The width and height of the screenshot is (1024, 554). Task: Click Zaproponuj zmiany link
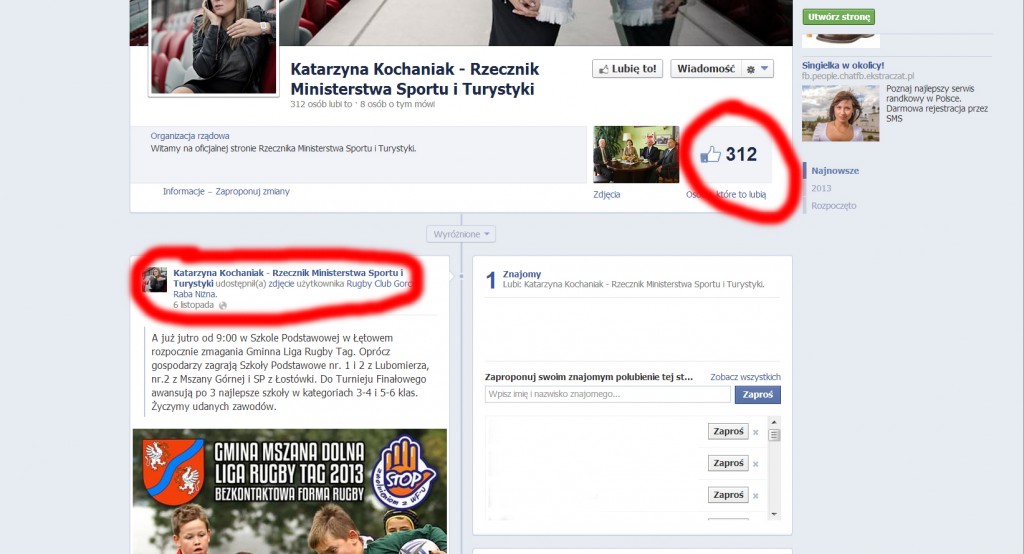[253, 191]
